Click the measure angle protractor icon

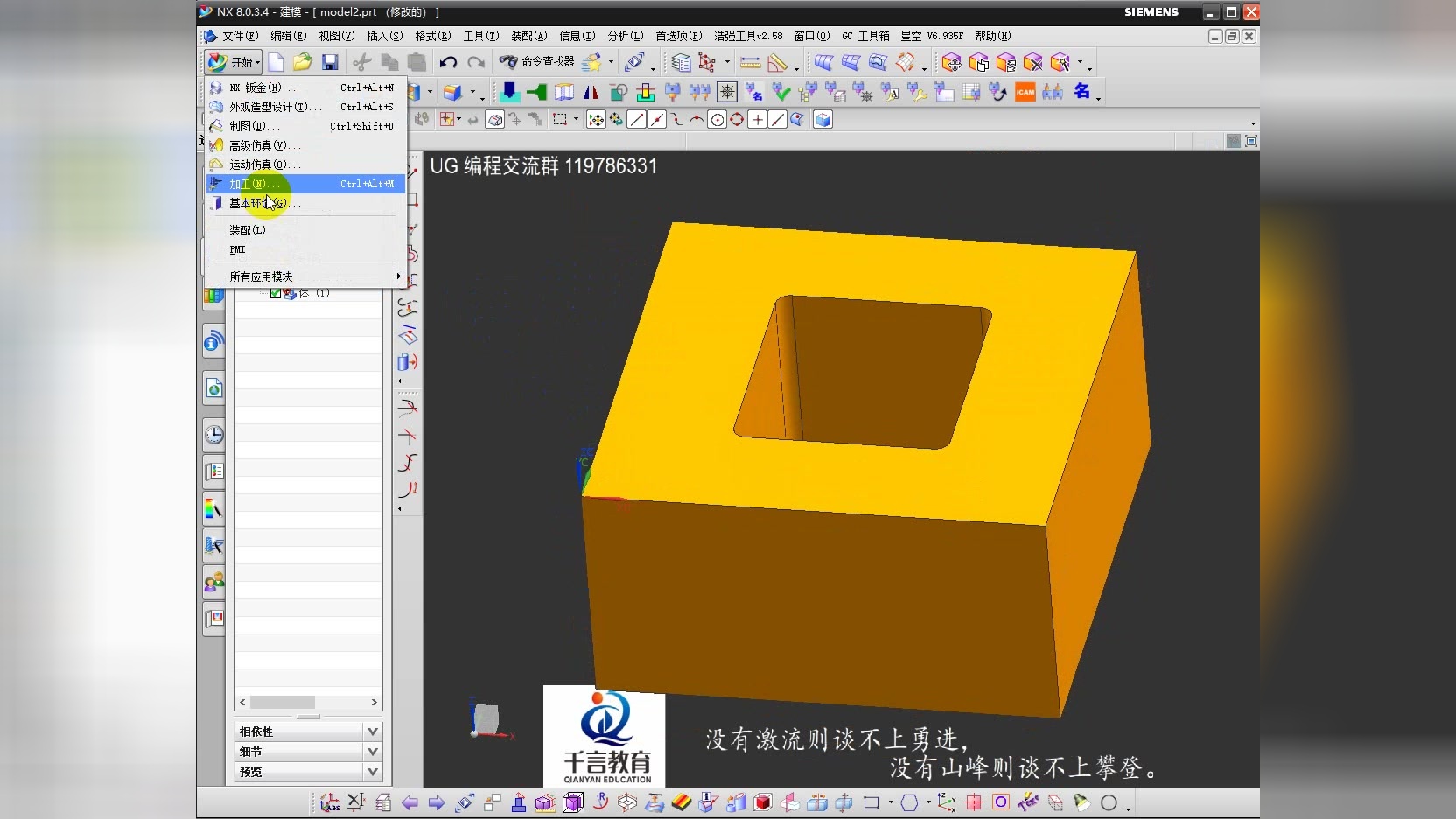pos(777,63)
